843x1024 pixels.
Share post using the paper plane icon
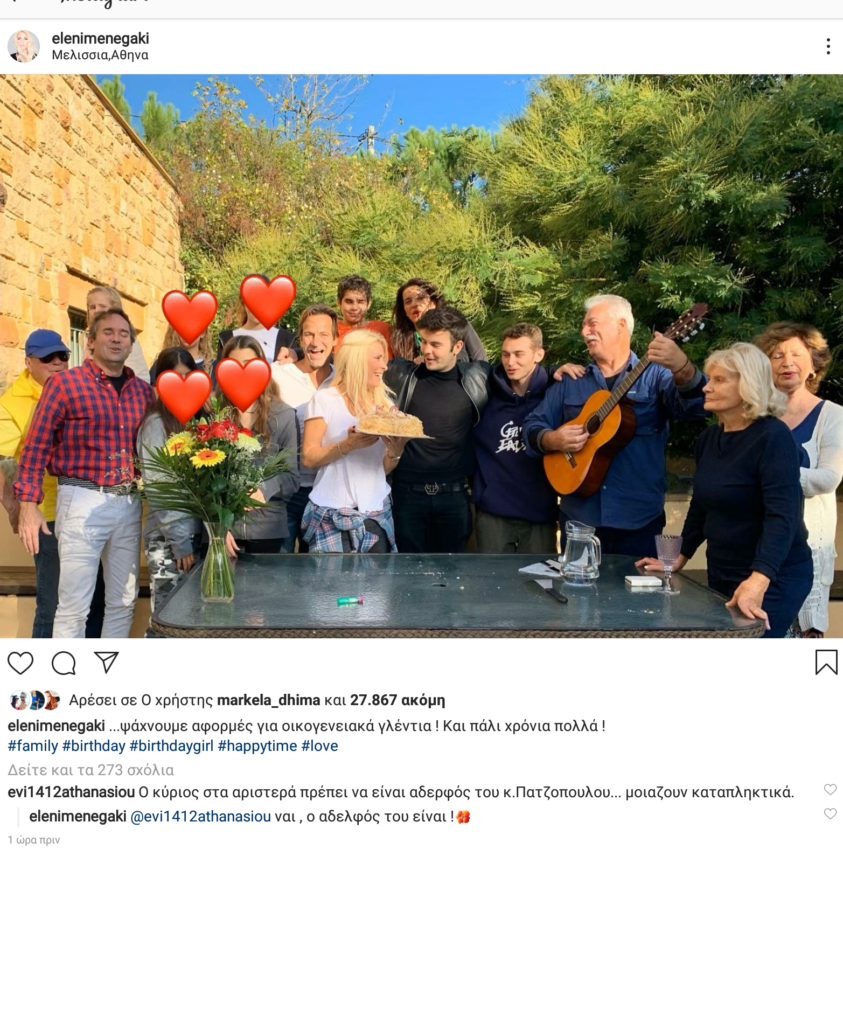coord(106,662)
